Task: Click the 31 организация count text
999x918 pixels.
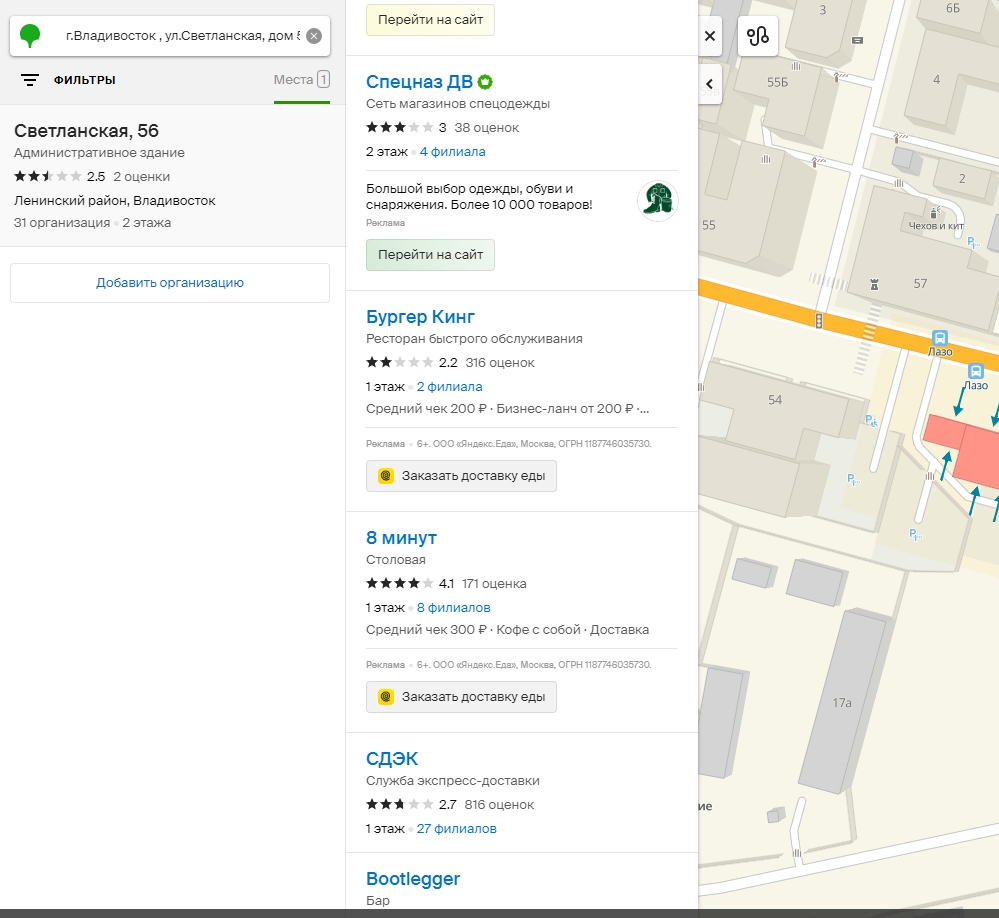Action: click(62, 223)
